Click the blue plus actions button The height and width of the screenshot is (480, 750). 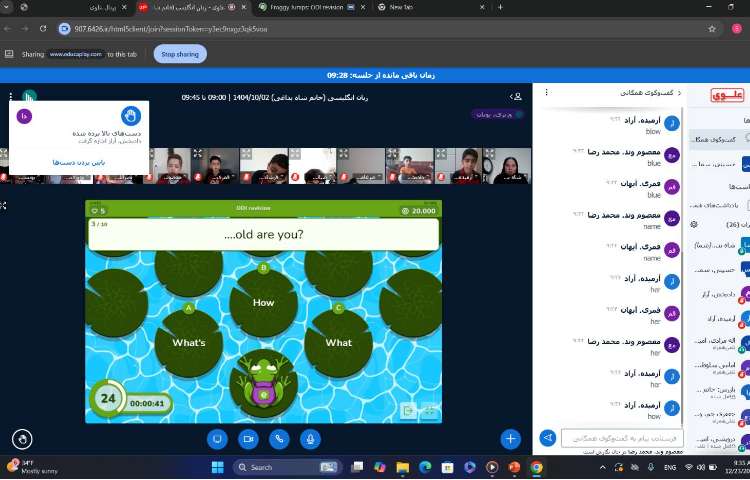point(511,438)
